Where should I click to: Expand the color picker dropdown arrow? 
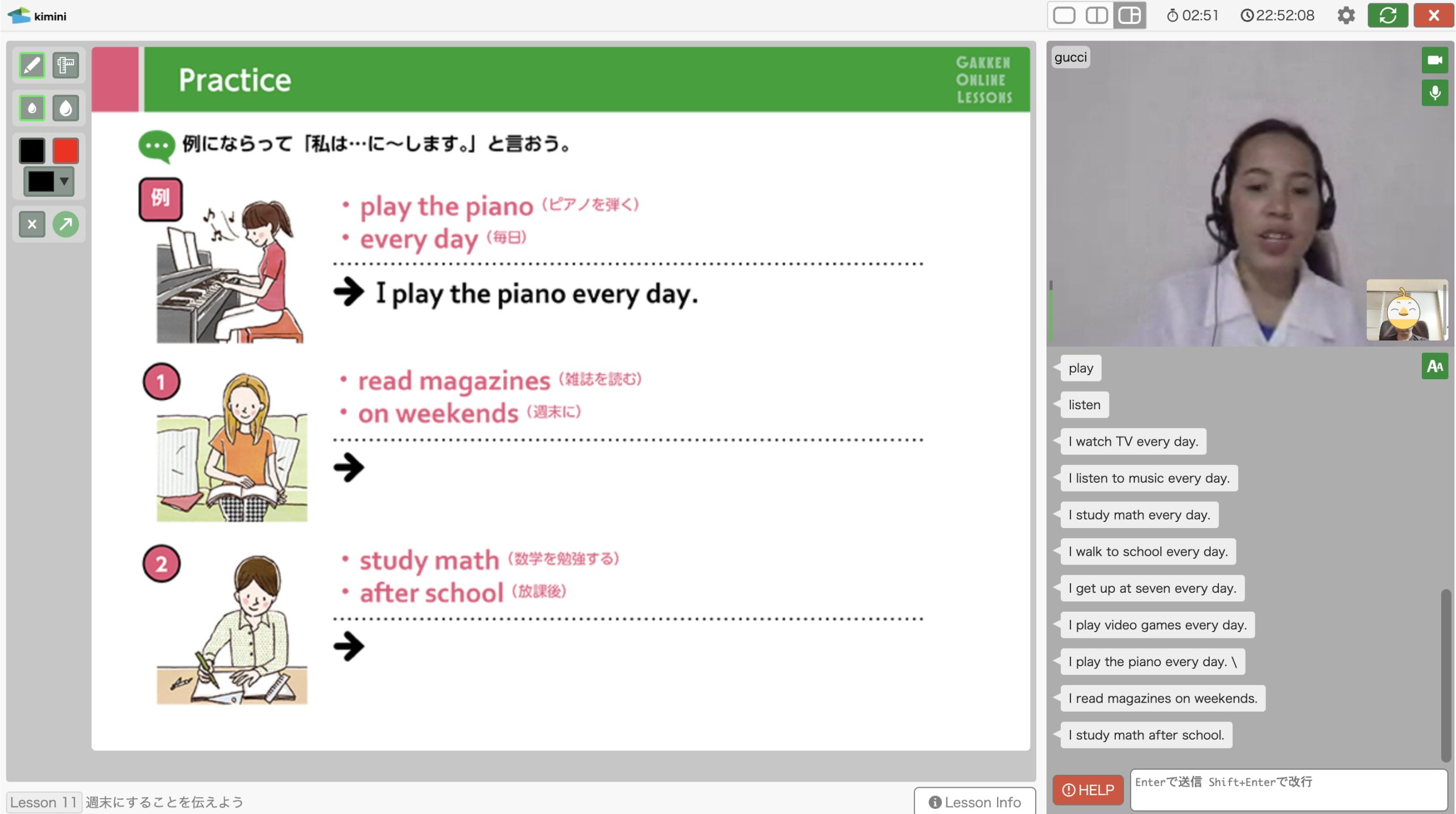click(64, 181)
